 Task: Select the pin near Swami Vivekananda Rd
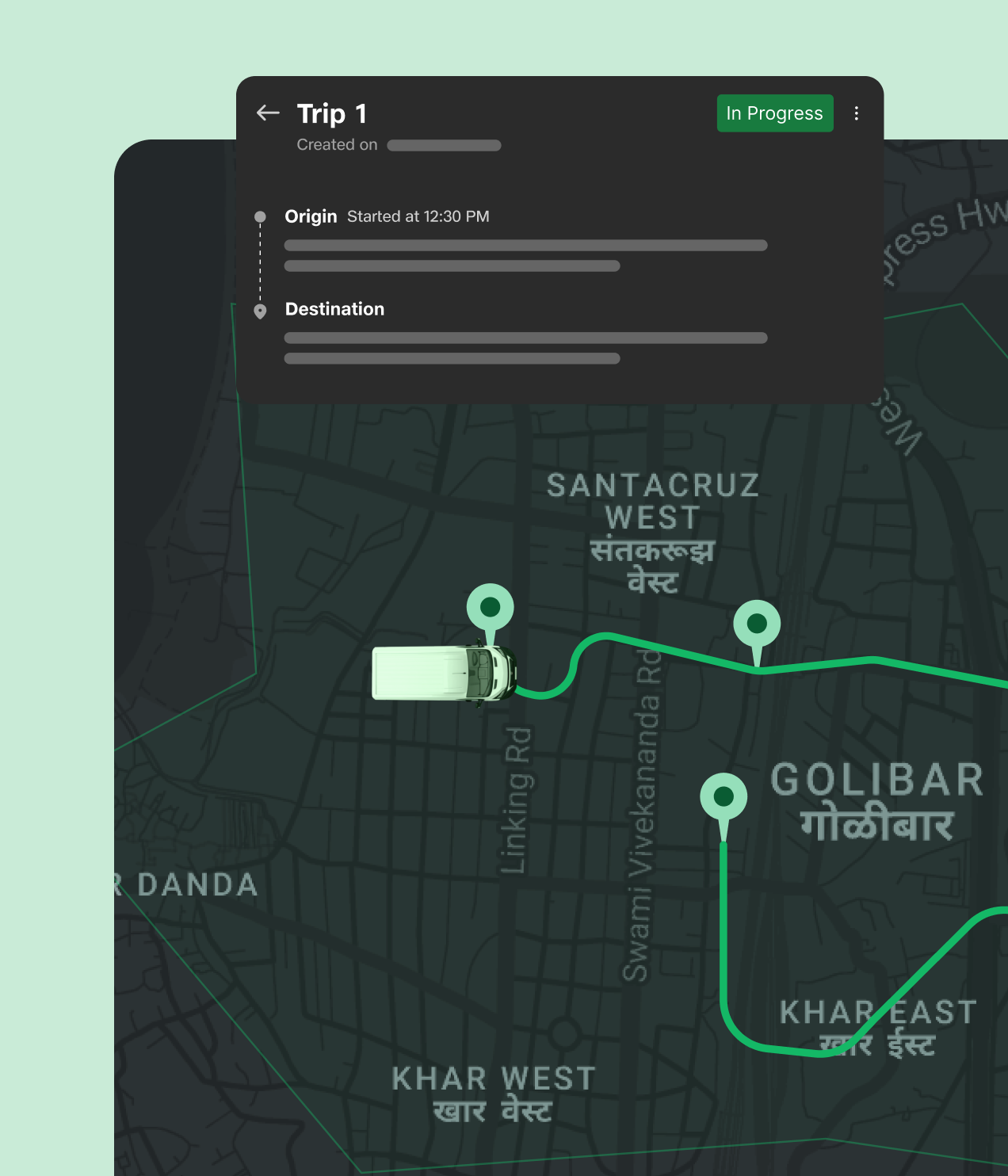pos(756,624)
